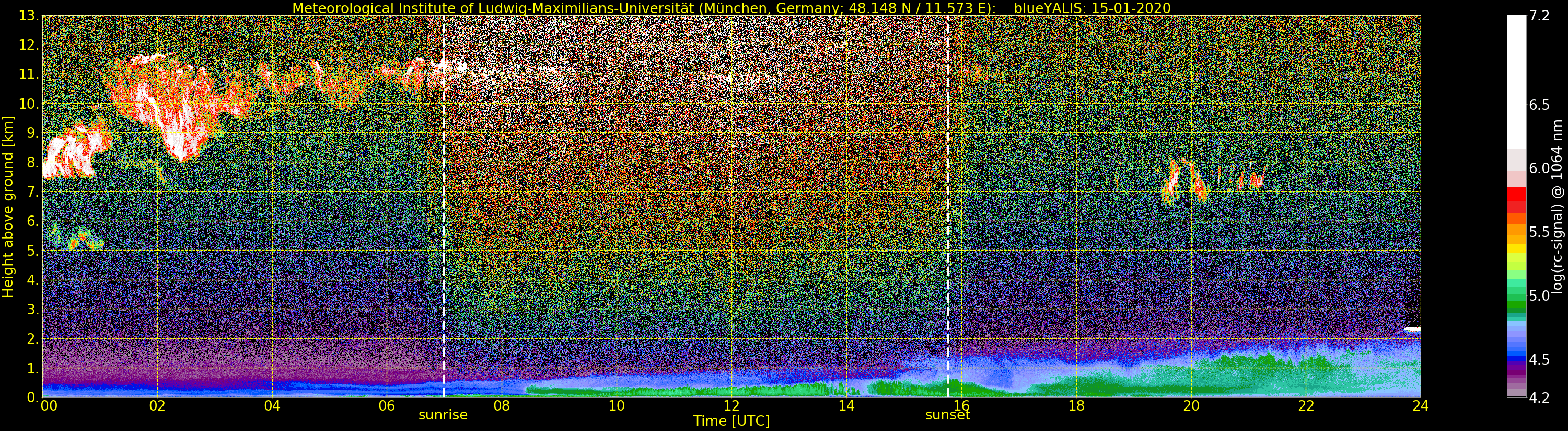This screenshot has height=431, width=1568.
Task: Click the 16 tick label on time axis
Action: (x=961, y=406)
